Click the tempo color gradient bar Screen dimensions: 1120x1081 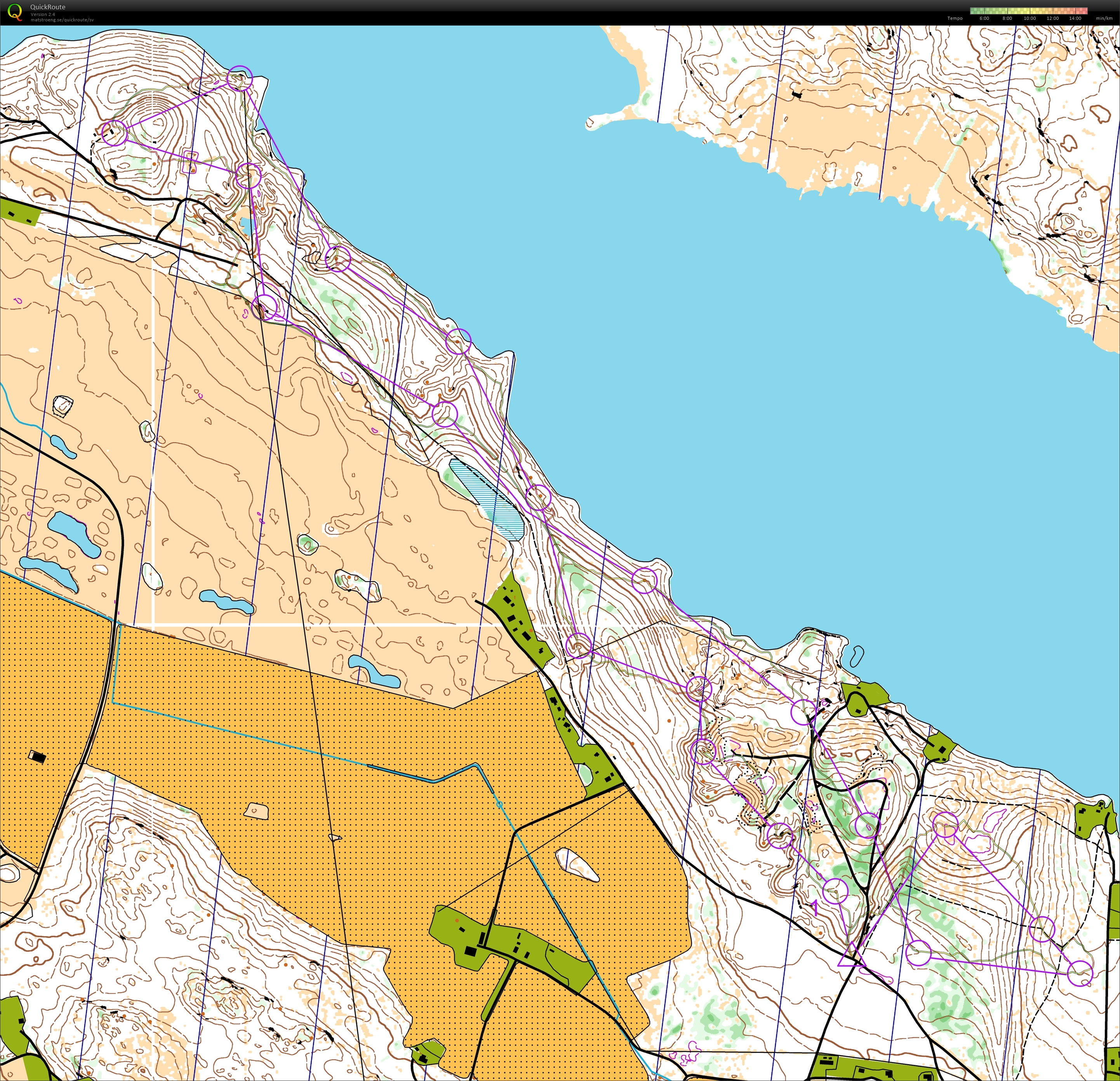1029,11
